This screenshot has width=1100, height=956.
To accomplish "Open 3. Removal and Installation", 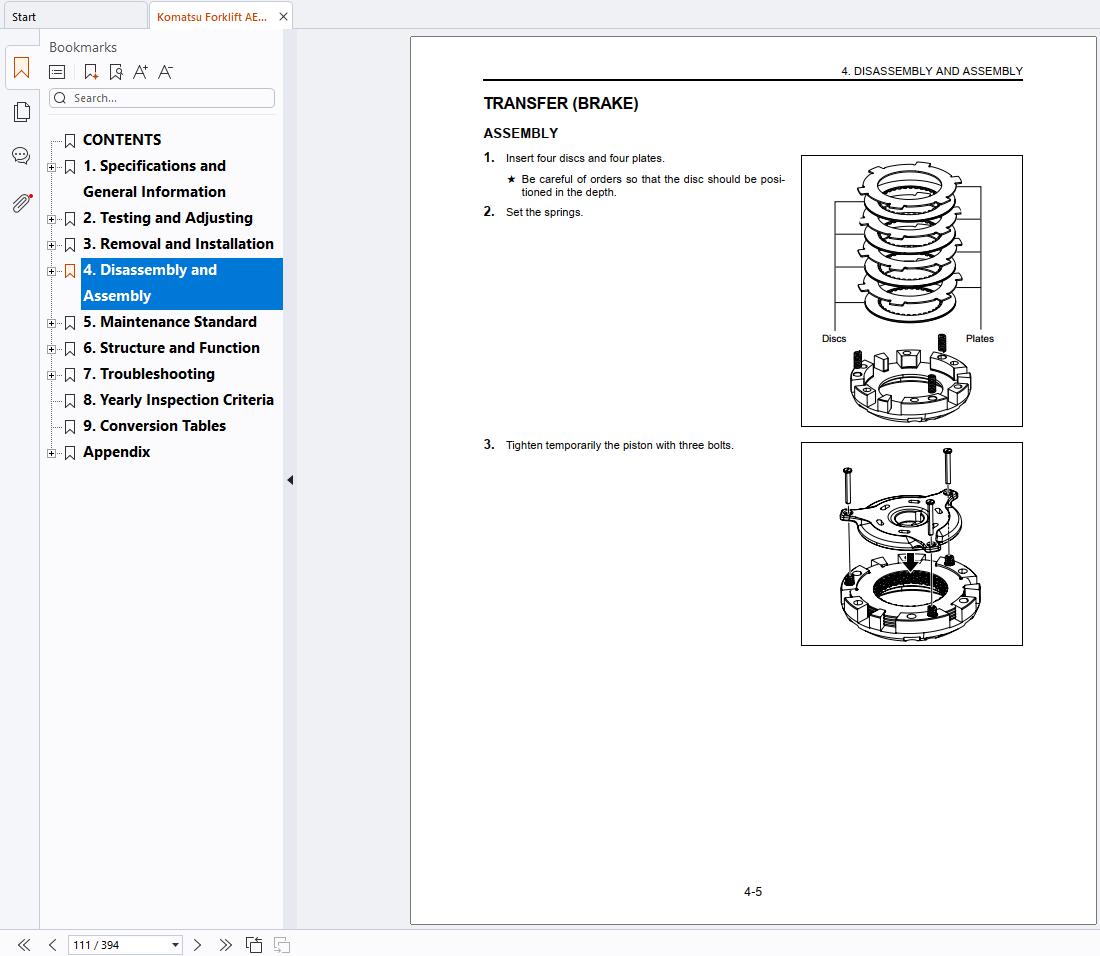I will pos(178,243).
